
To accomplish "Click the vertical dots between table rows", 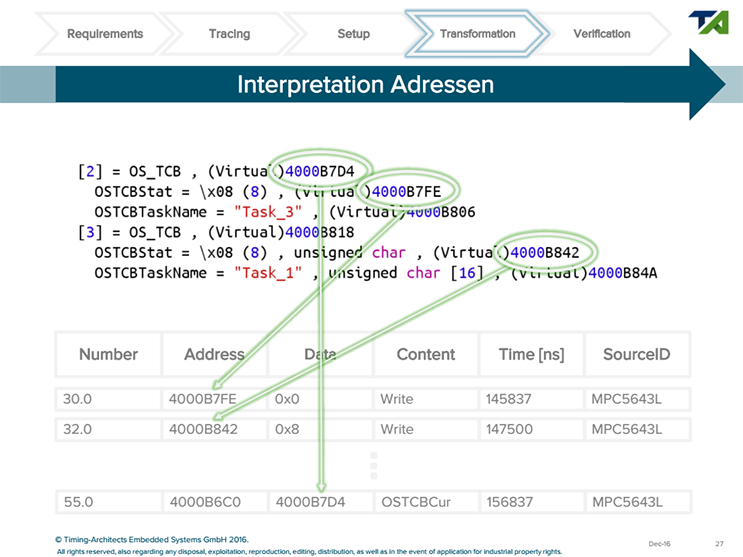I will (373, 467).
